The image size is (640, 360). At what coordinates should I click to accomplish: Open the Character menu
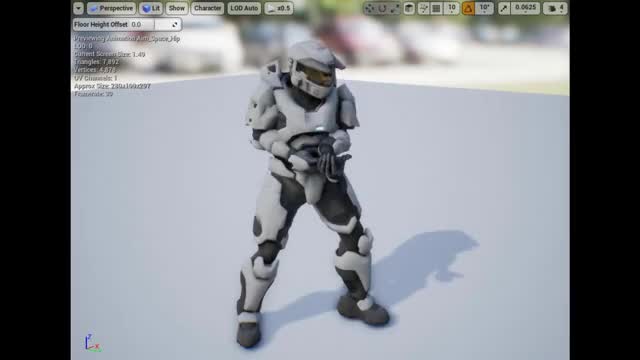tap(207, 8)
